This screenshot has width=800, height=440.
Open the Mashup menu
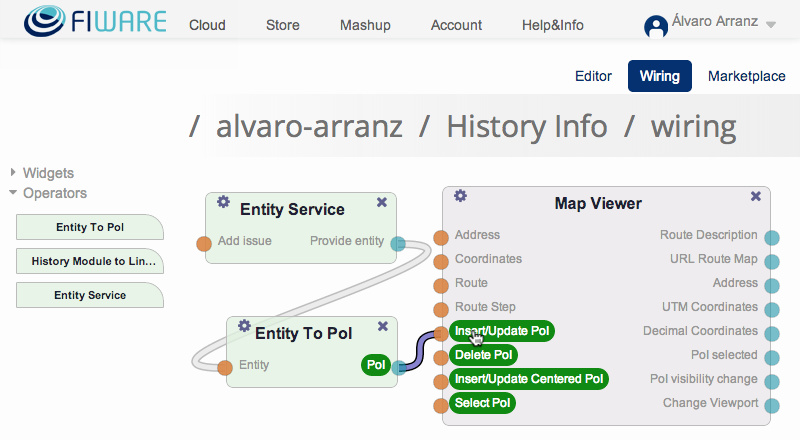(365, 25)
